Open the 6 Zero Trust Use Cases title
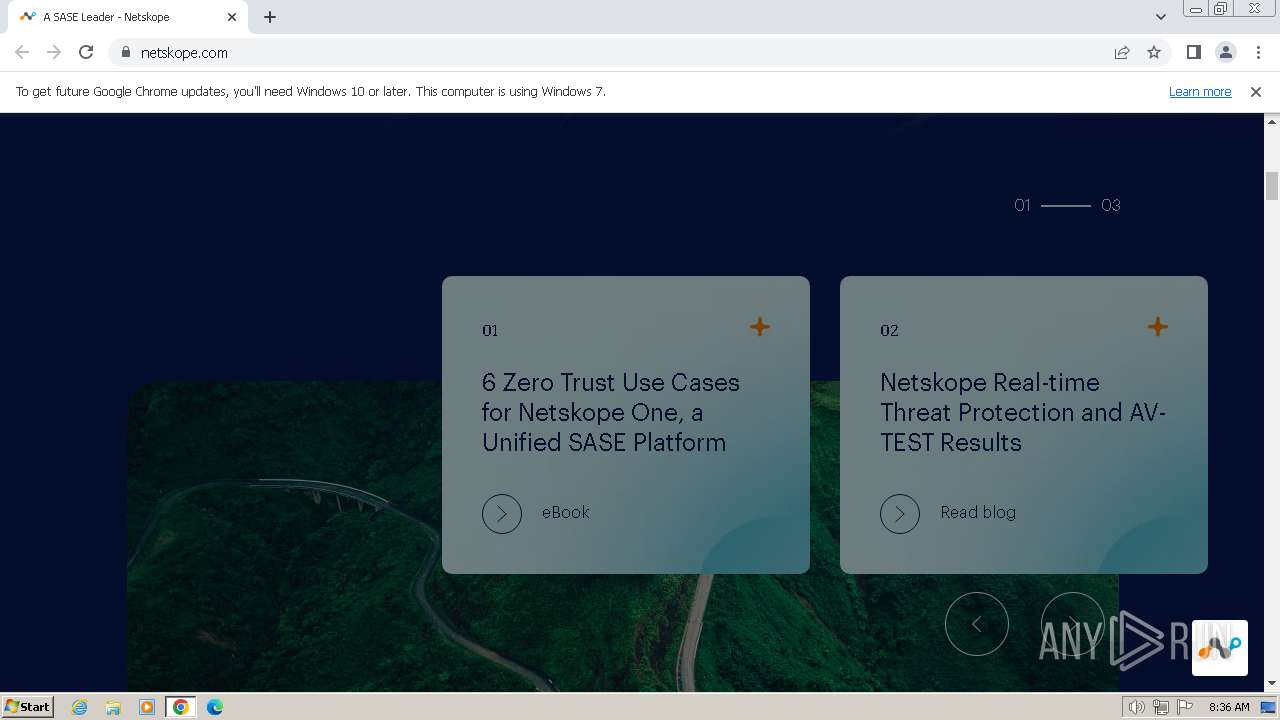Image resolution: width=1280 pixels, height=720 pixels. click(x=611, y=412)
